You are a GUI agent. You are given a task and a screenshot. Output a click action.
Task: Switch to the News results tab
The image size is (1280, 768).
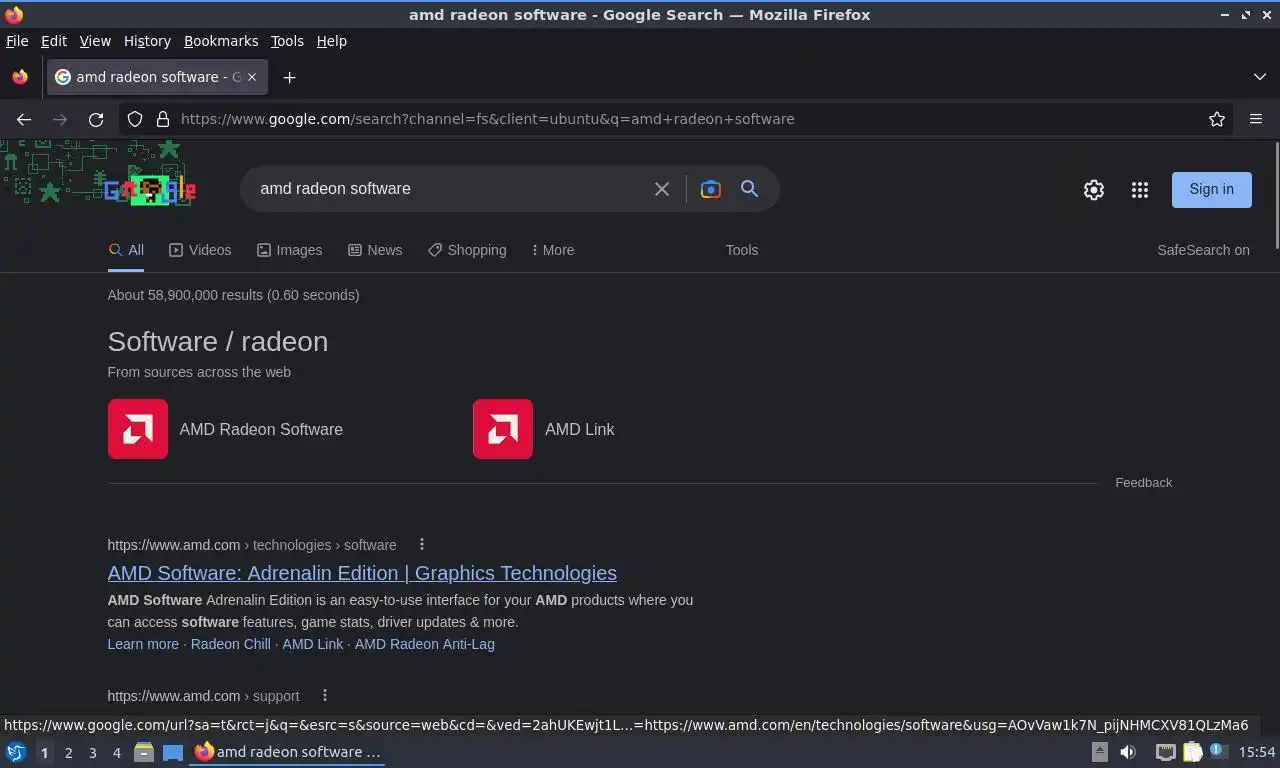click(375, 250)
